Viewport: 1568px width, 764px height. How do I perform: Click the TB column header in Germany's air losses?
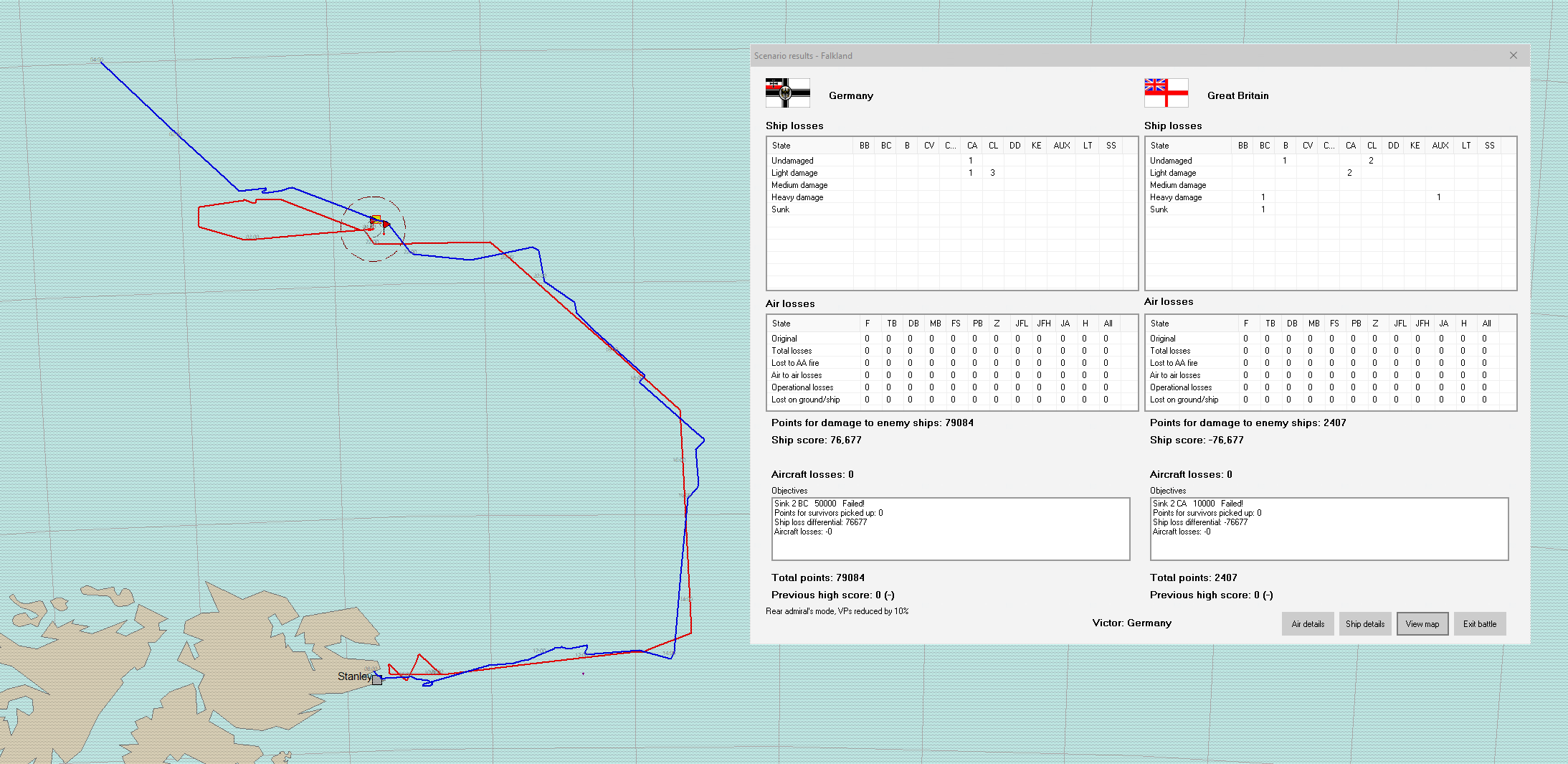pyautogui.click(x=891, y=324)
